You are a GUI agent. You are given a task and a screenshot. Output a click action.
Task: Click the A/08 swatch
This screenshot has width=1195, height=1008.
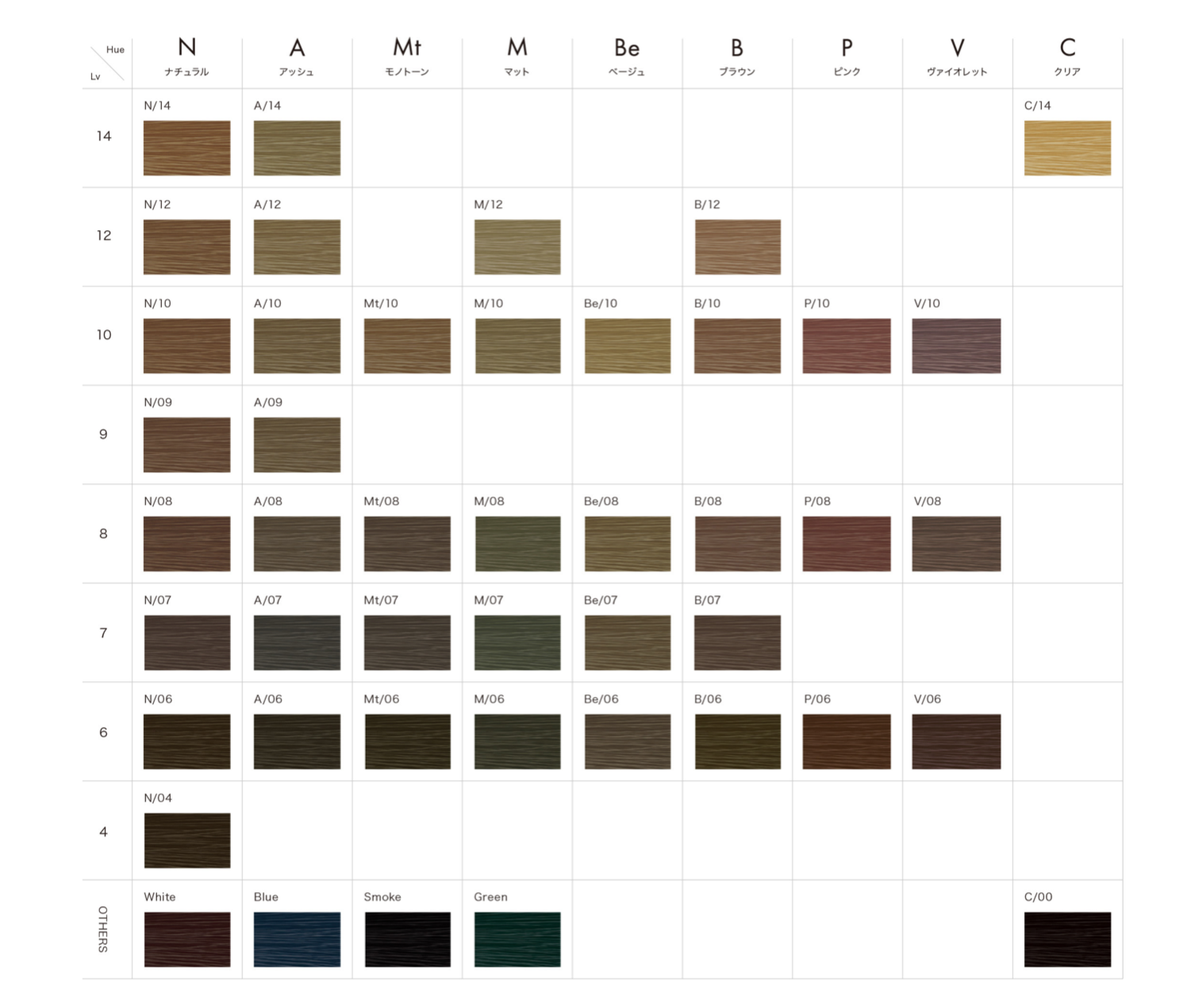point(297,544)
